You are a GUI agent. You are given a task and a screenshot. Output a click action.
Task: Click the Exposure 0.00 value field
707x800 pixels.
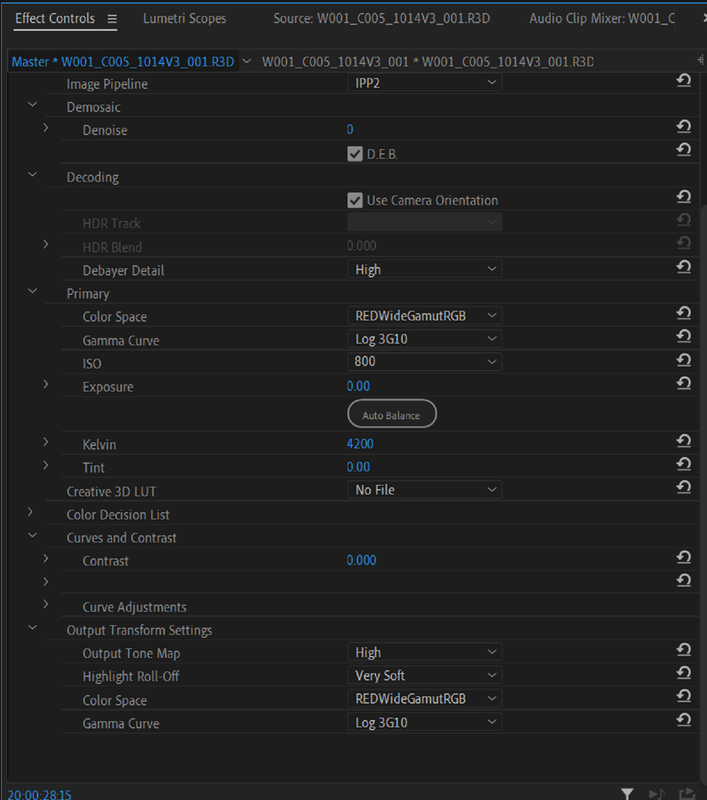click(x=358, y=386)
